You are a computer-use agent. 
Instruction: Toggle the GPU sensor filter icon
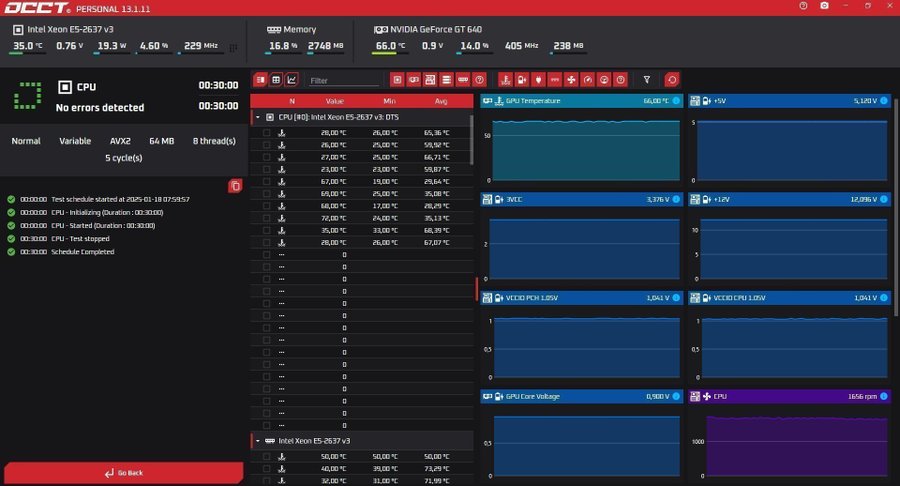[413, 80]
